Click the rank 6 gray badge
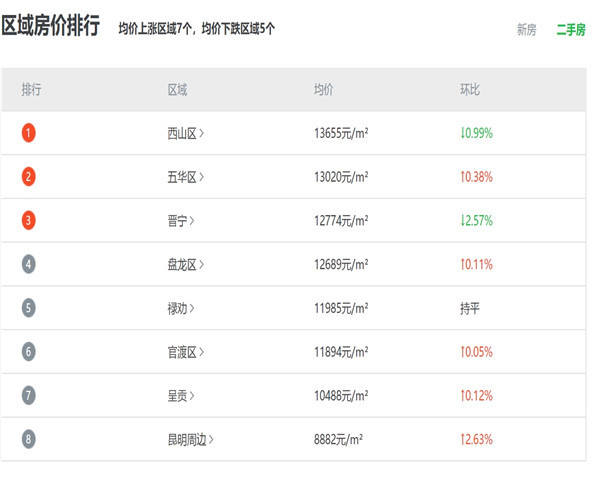 (x=28, y=352)
